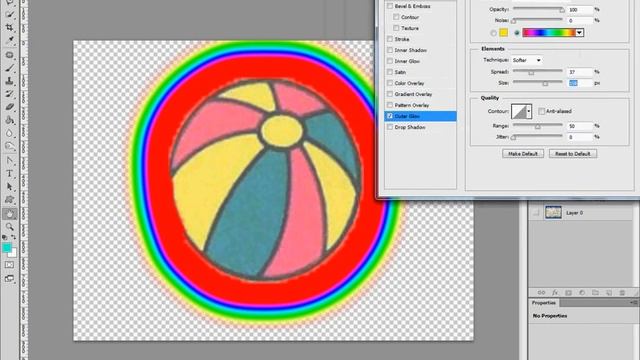Click the Make Default button
Screen dimensions: 640x360
(x=523, y=154)
